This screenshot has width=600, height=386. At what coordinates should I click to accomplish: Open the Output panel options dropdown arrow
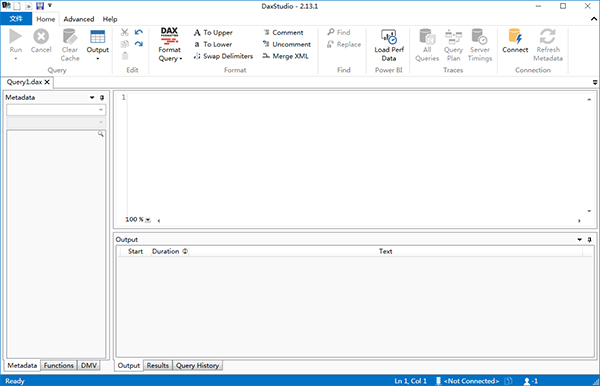(580, 239)
